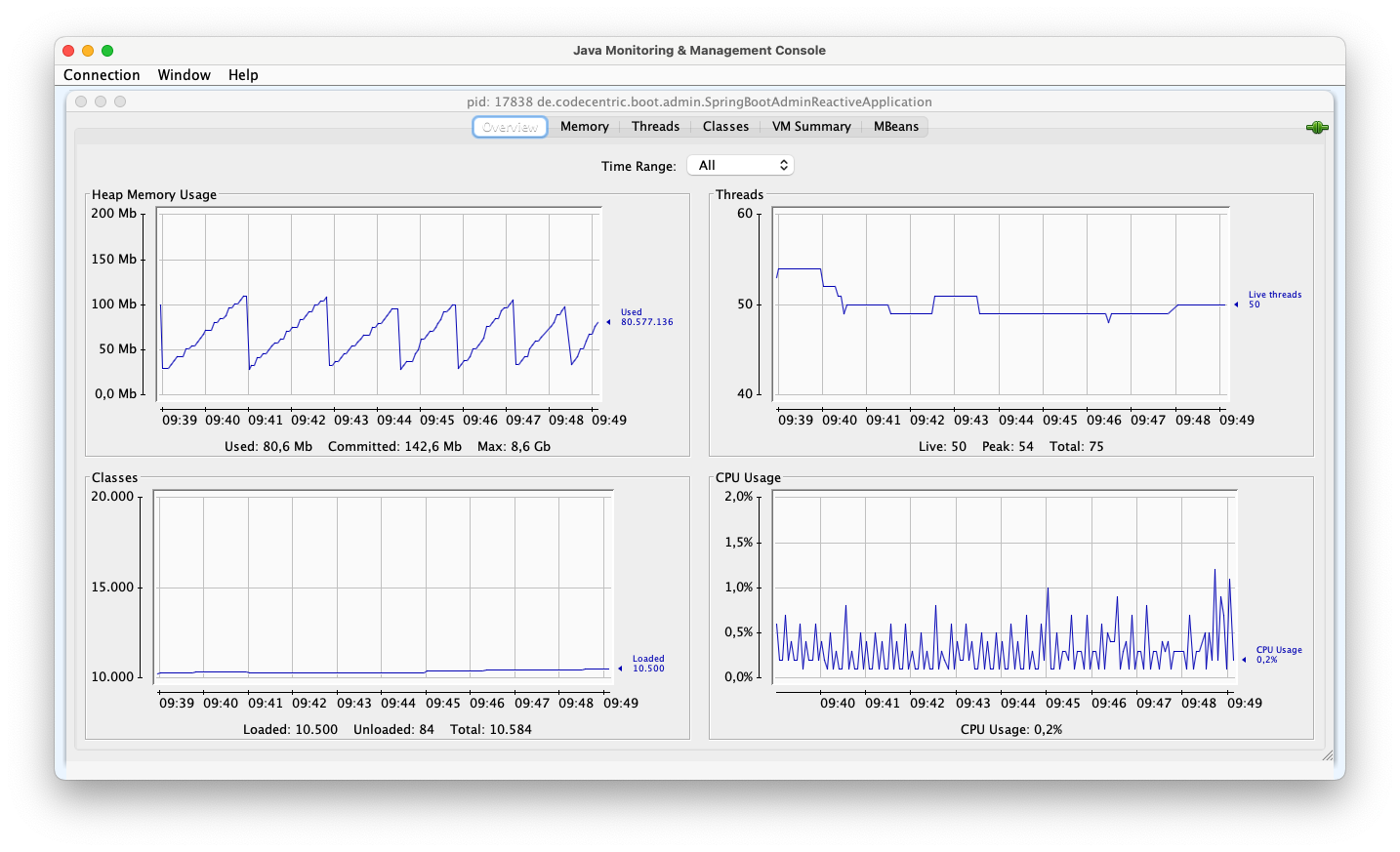Open the Window menu
1400x852 pixels.
184,74
